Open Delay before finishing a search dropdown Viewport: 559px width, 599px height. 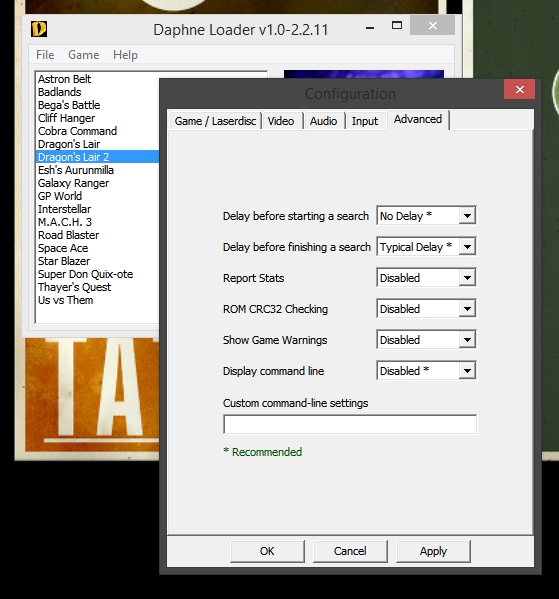[x=426, y=247]
